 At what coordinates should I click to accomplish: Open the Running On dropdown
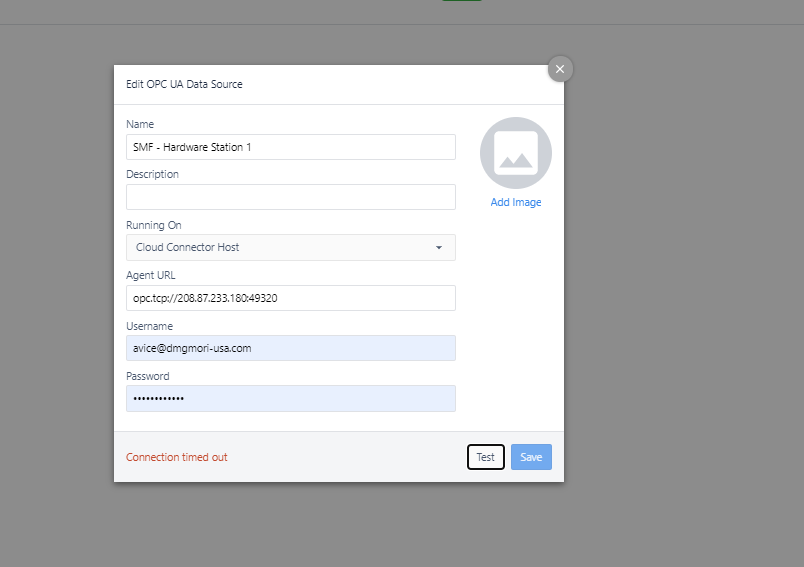coord(291,247)
